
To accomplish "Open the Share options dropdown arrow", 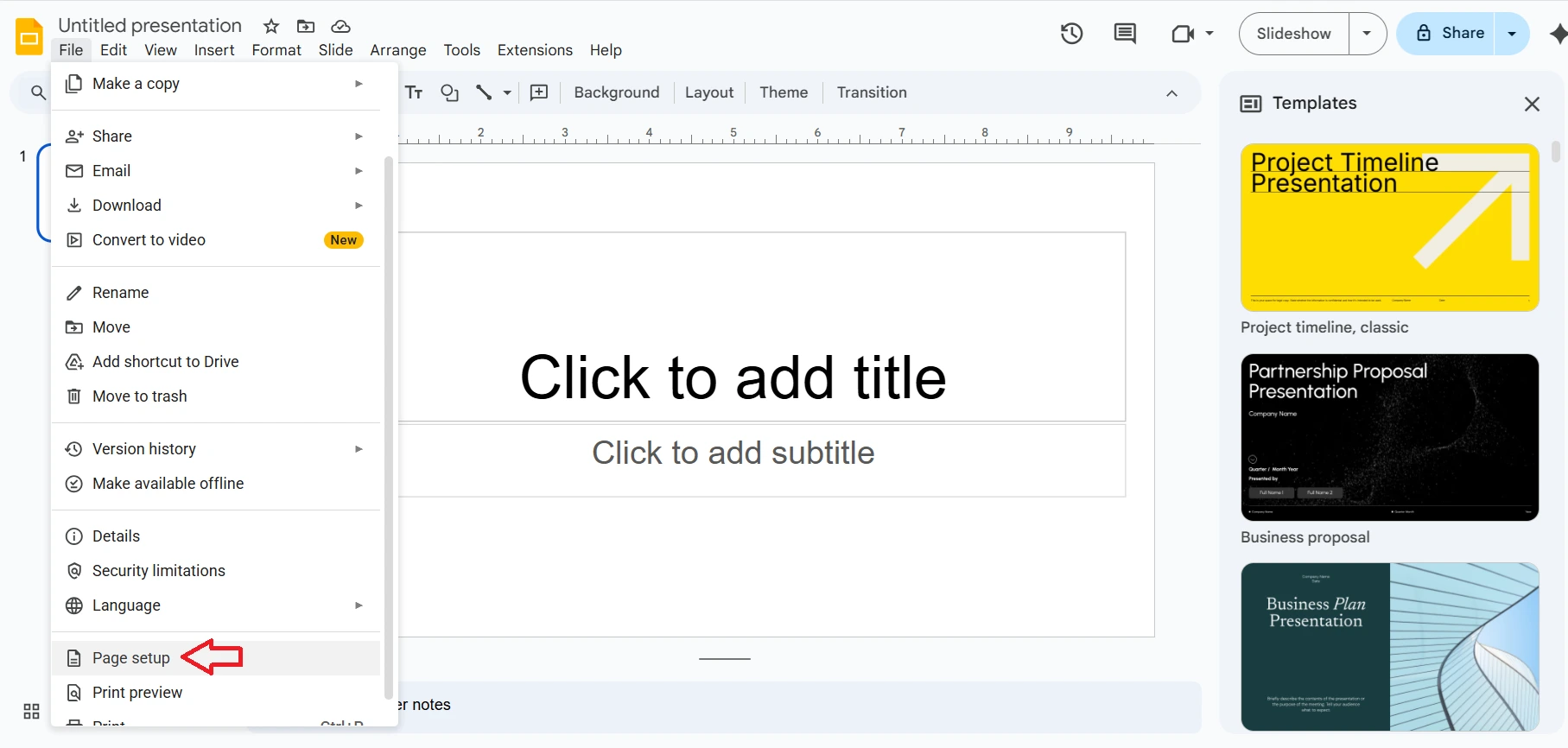I will (1512, 34).
